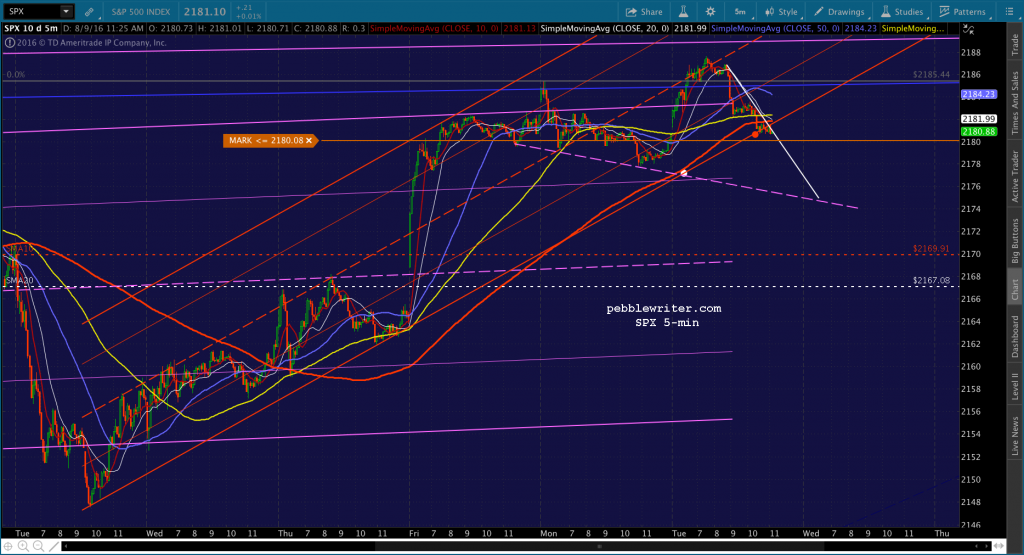The height and width of the screenshot is (555, 1024).
Task: Close the MARK <= 2180.08 alert label
Action: tap(309, 140)
